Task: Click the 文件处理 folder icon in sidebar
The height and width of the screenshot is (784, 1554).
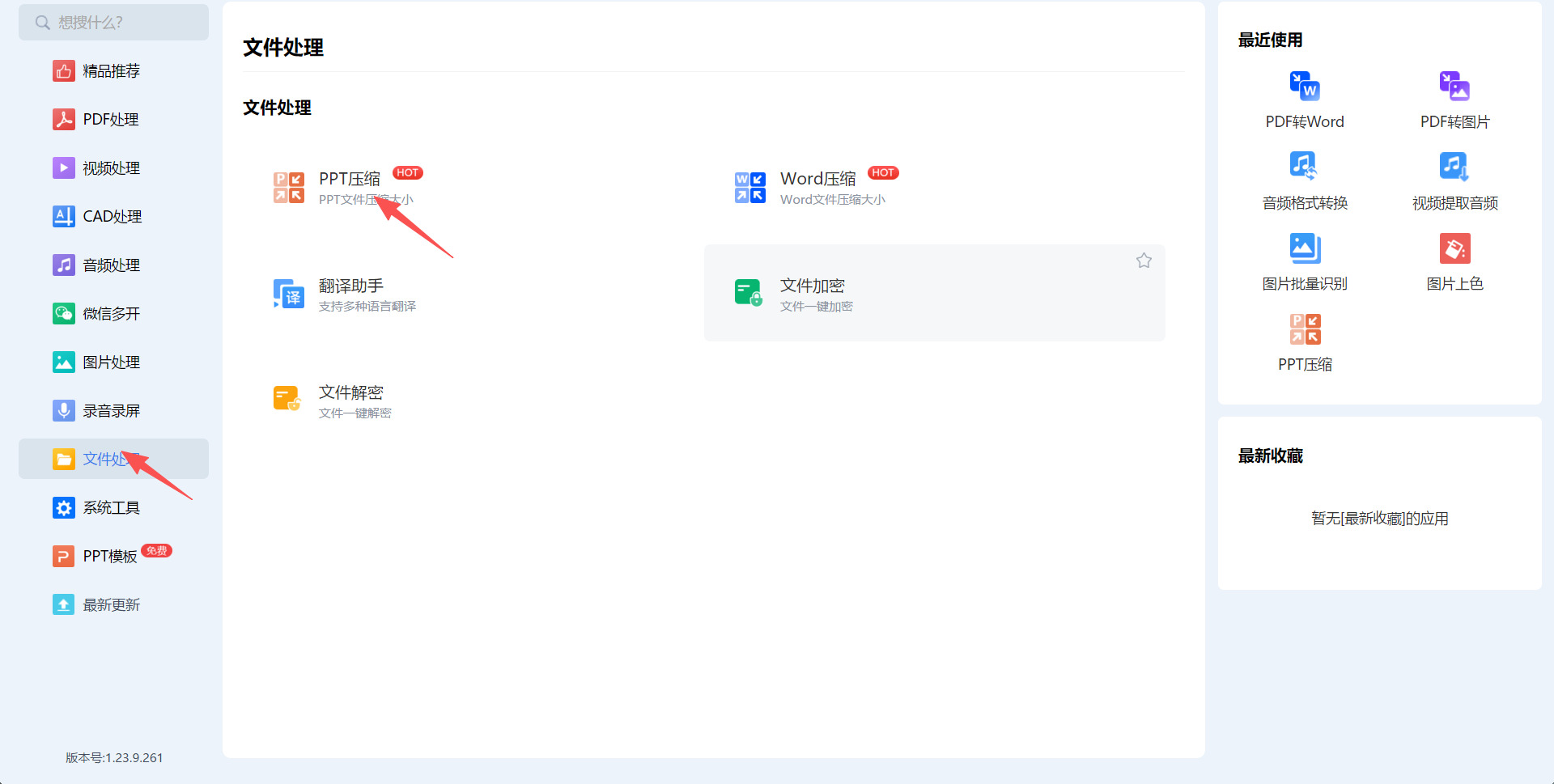Action: [x=64, y=460]
